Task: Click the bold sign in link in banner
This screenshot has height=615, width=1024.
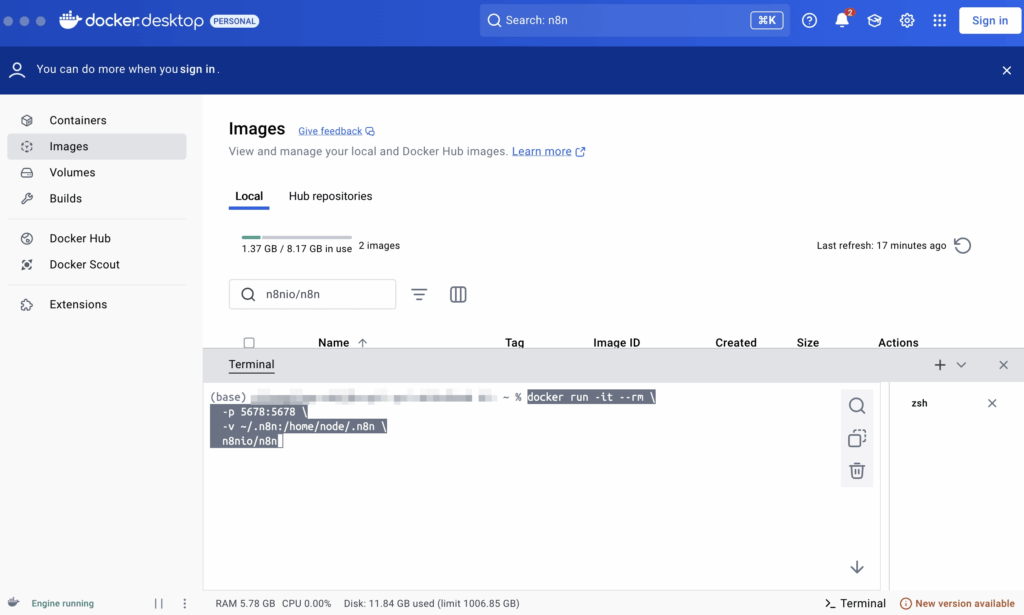Action: click(198, 69)
